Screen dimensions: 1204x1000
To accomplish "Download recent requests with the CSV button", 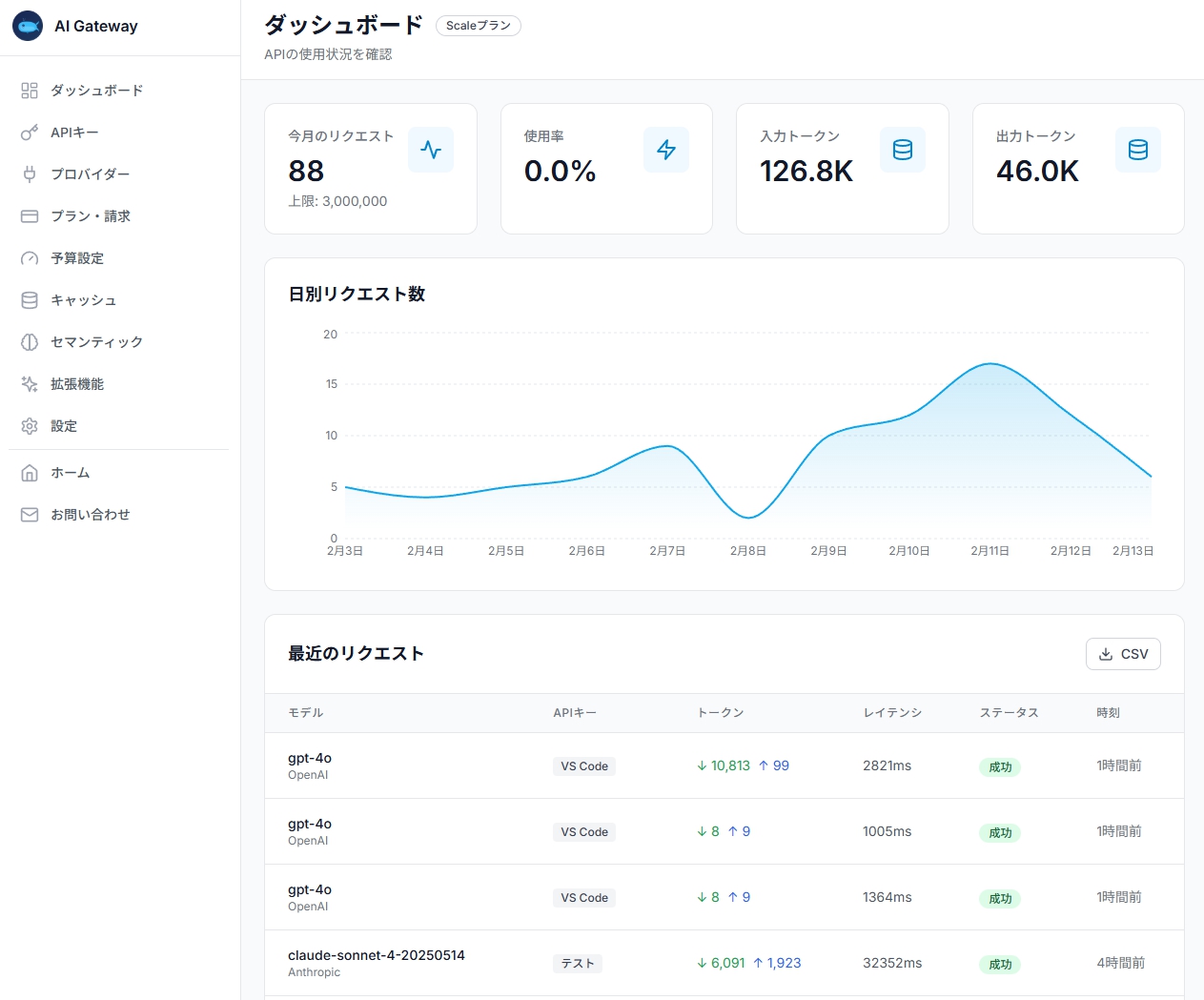I will [1123, 654].
